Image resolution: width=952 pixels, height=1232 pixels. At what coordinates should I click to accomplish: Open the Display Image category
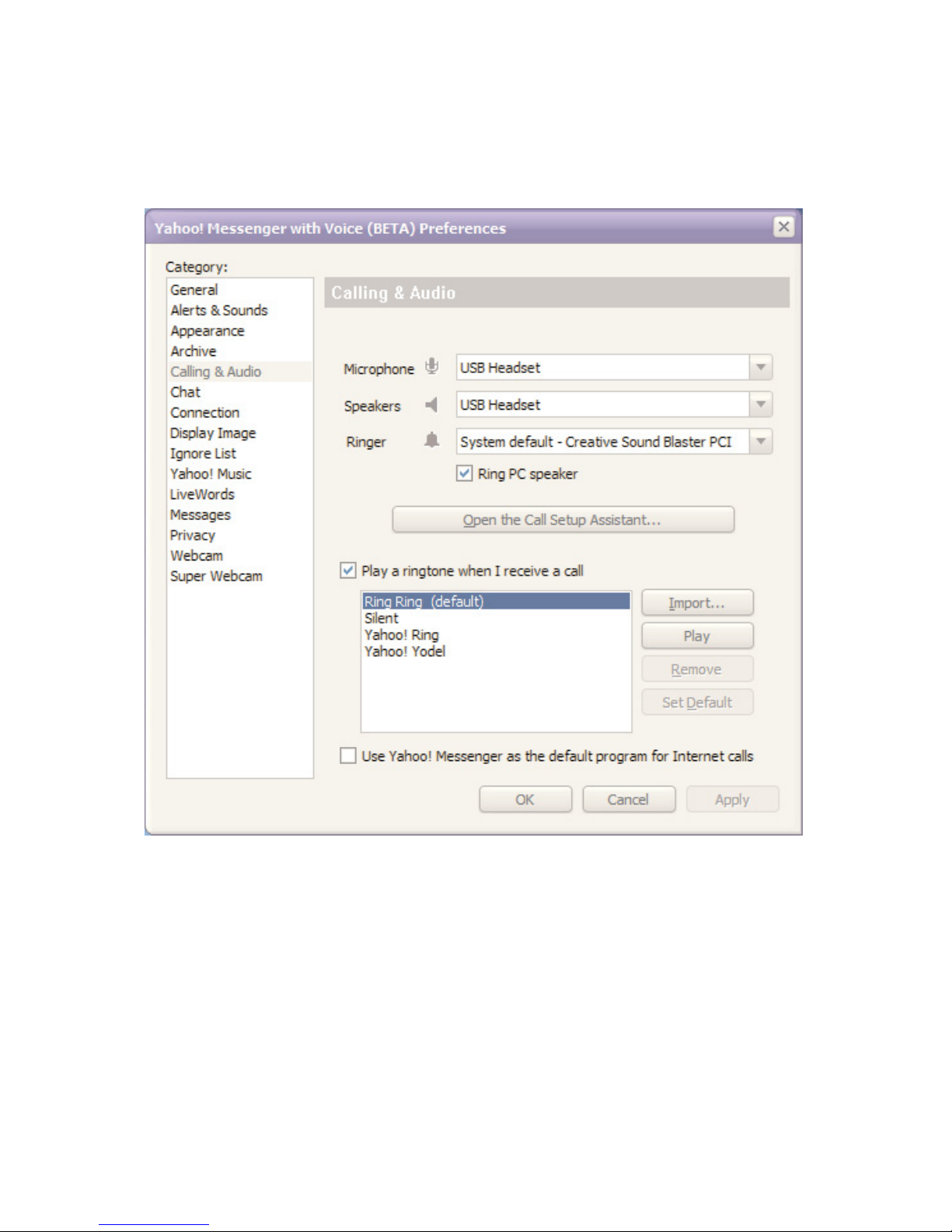coord(239,433)
